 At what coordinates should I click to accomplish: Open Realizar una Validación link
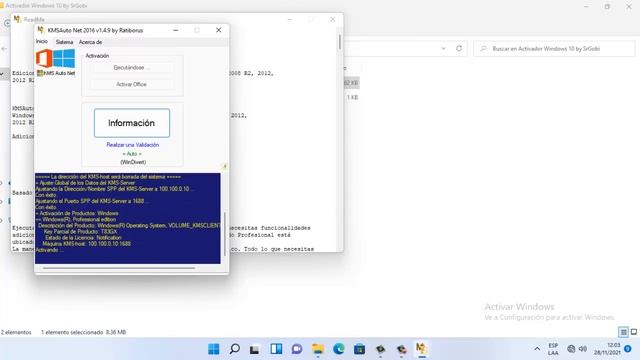pos(133,145)
